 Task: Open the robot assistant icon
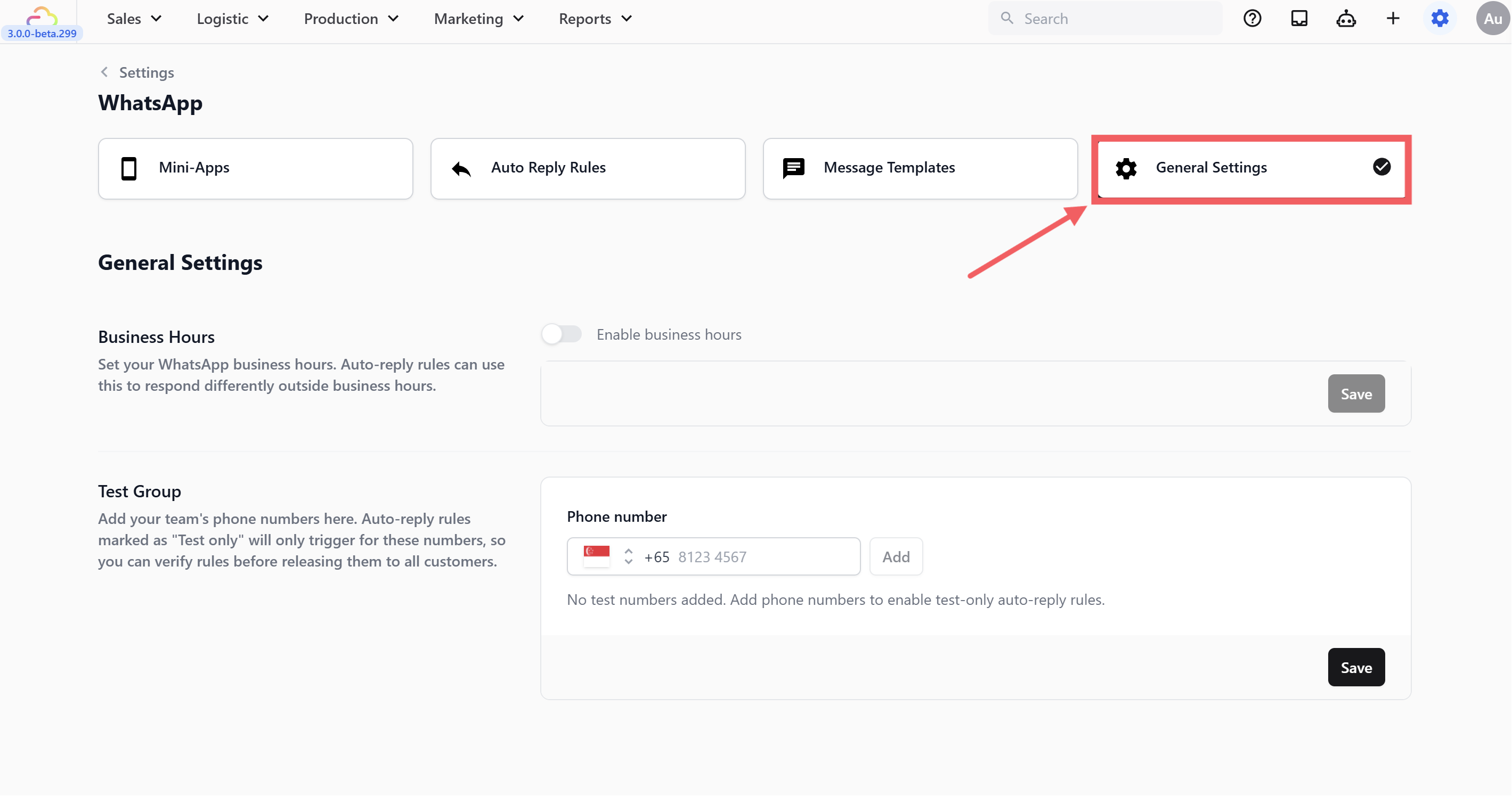pos(1346,19)
